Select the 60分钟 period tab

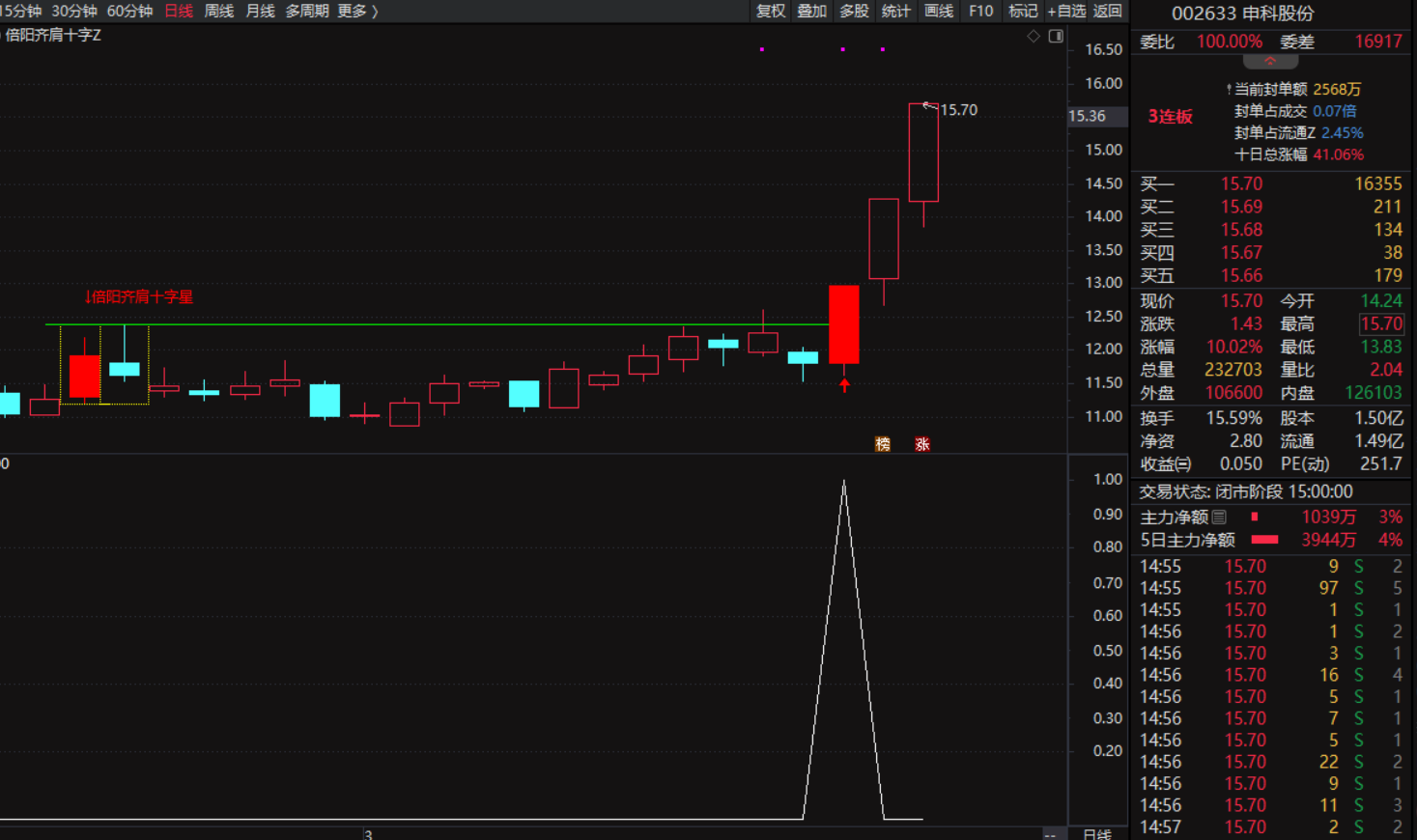click(129, 11)
